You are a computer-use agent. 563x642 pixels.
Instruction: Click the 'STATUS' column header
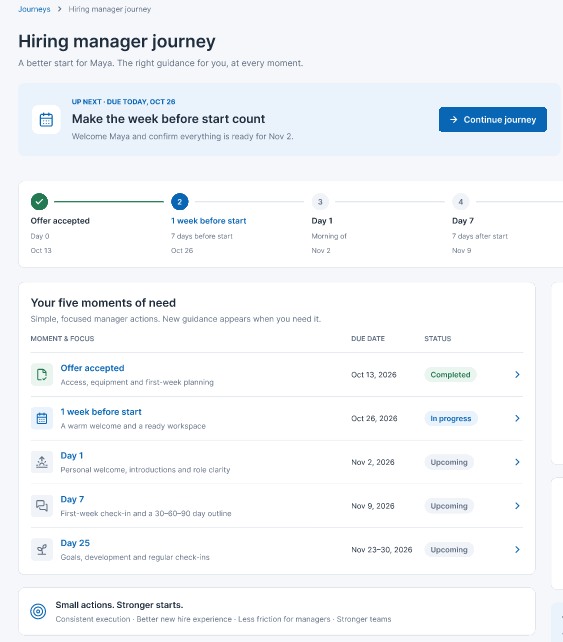(438, 339)
